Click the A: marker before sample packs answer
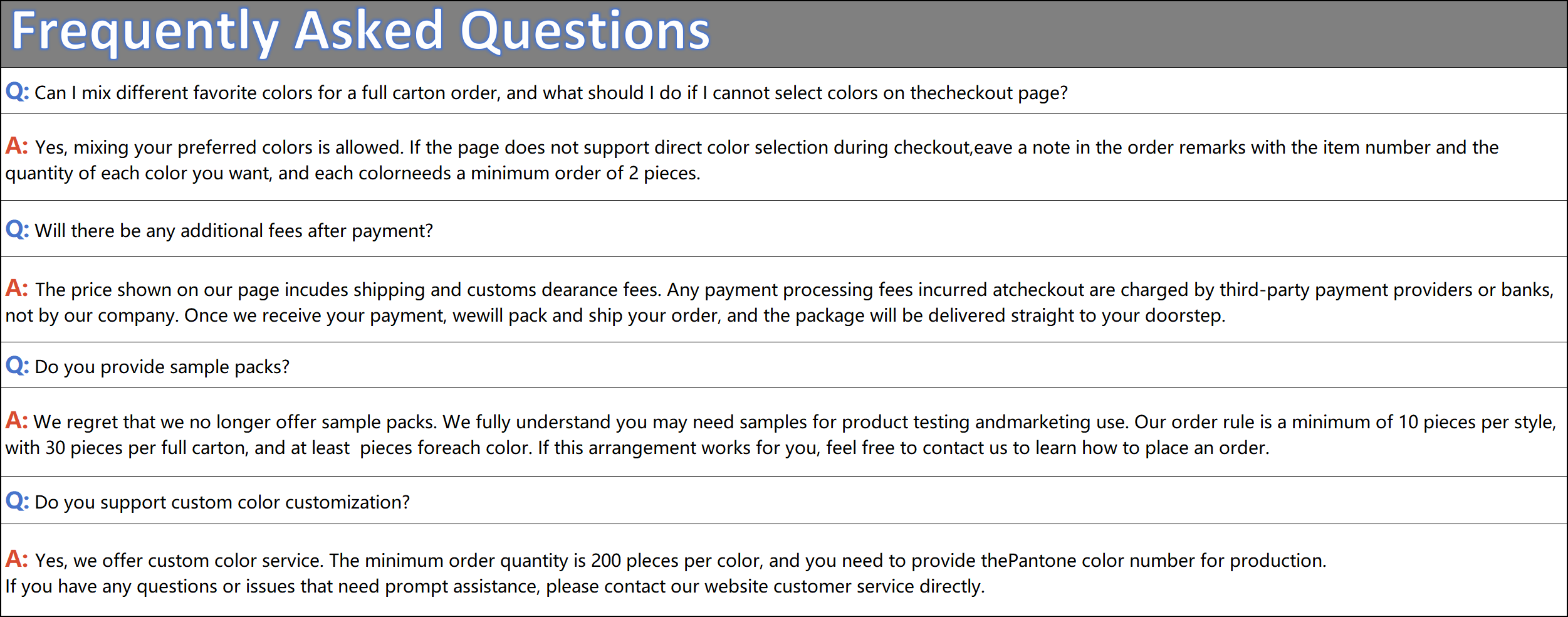Viewport: 1568px width, 617px height. (17, 421)
